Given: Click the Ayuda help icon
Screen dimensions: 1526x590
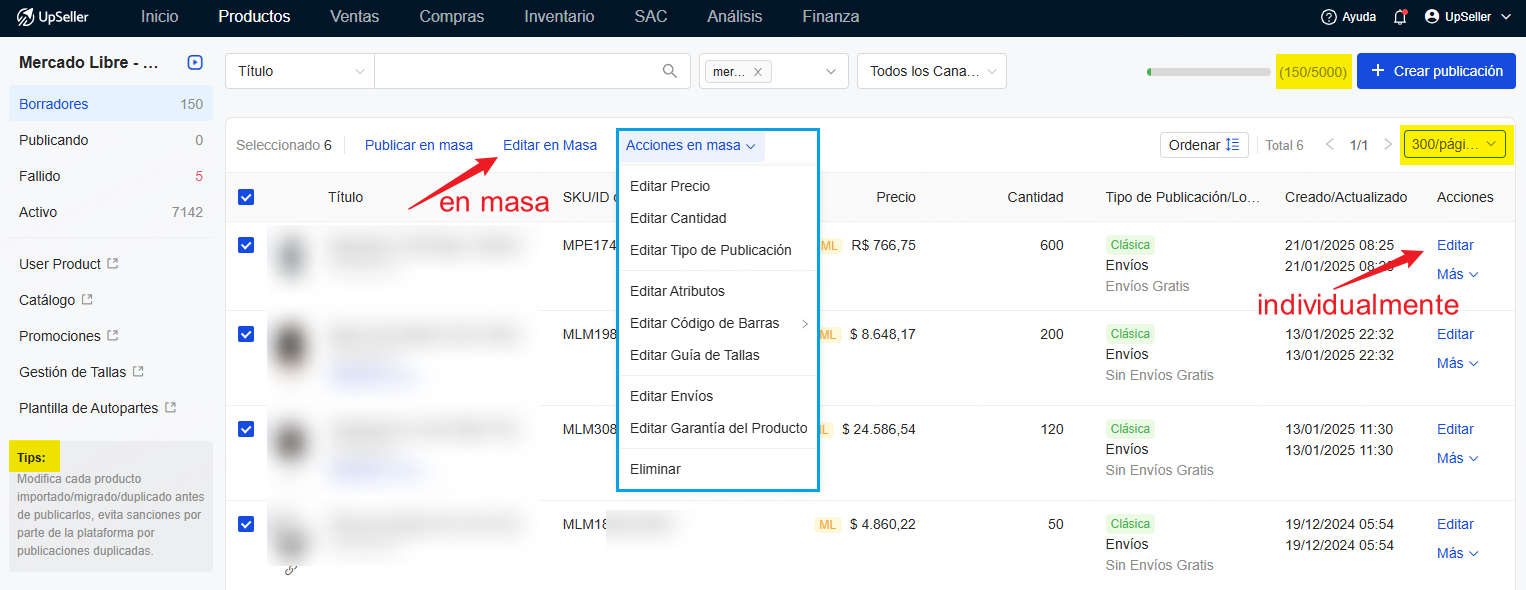Looking at the screenshot, I should pos(1328,17).
